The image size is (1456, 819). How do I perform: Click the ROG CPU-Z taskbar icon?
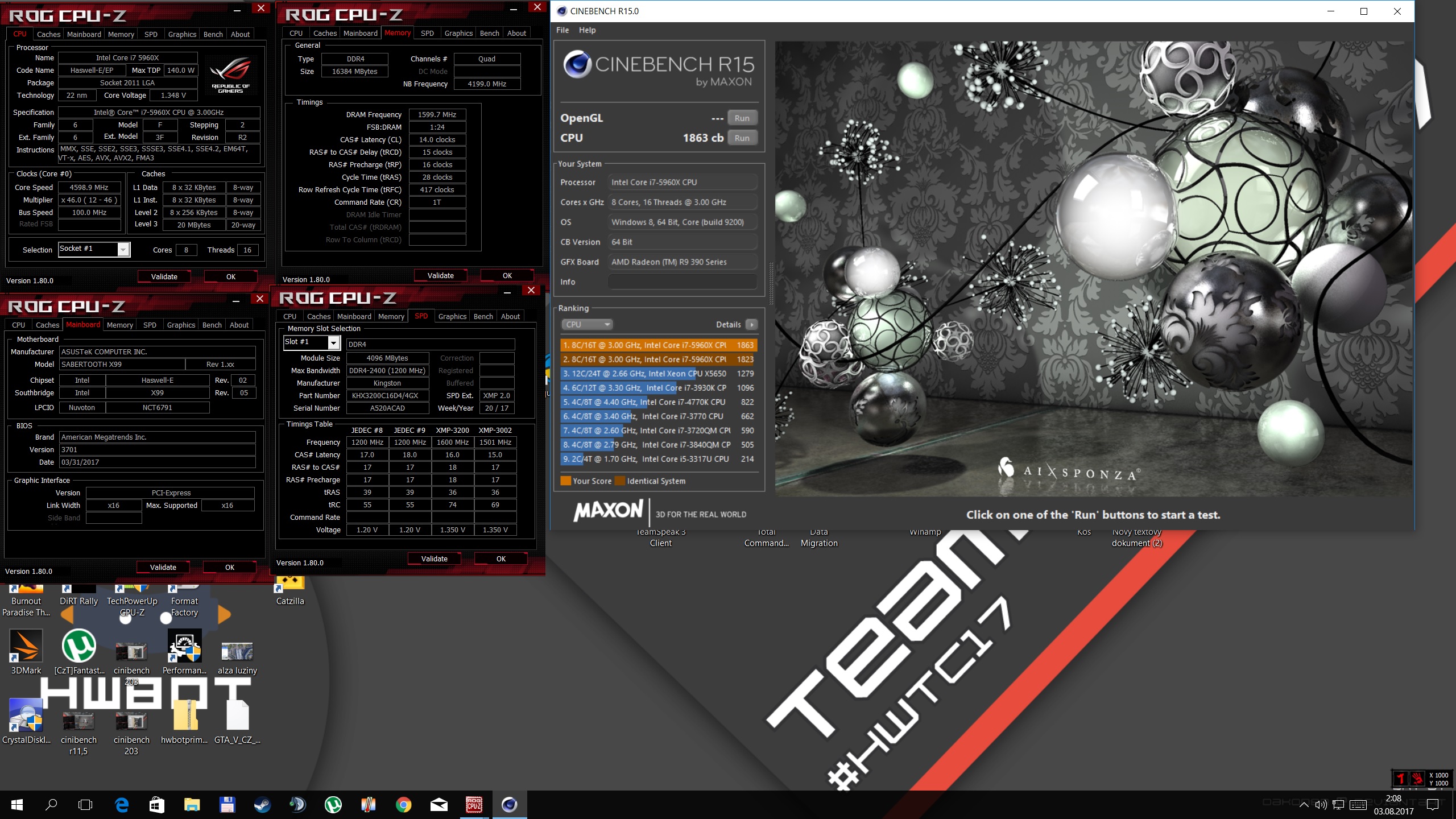tap(474, 805)
